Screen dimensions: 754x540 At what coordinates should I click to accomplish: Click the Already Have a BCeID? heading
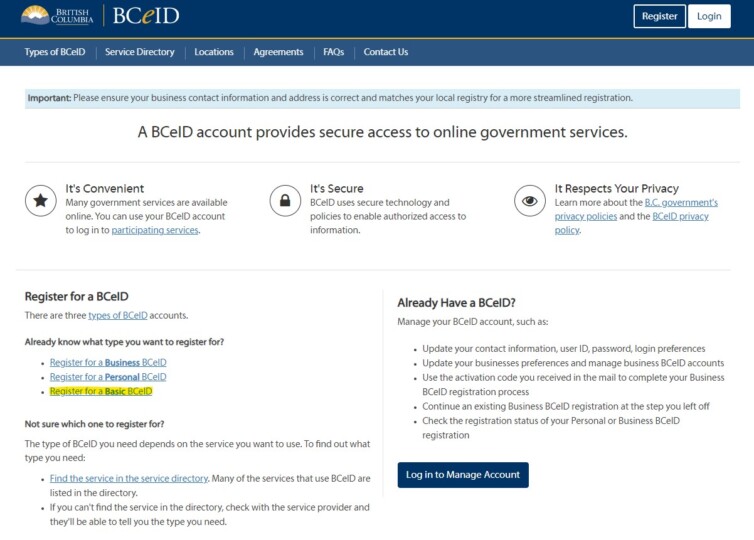(x=456, y=303)
